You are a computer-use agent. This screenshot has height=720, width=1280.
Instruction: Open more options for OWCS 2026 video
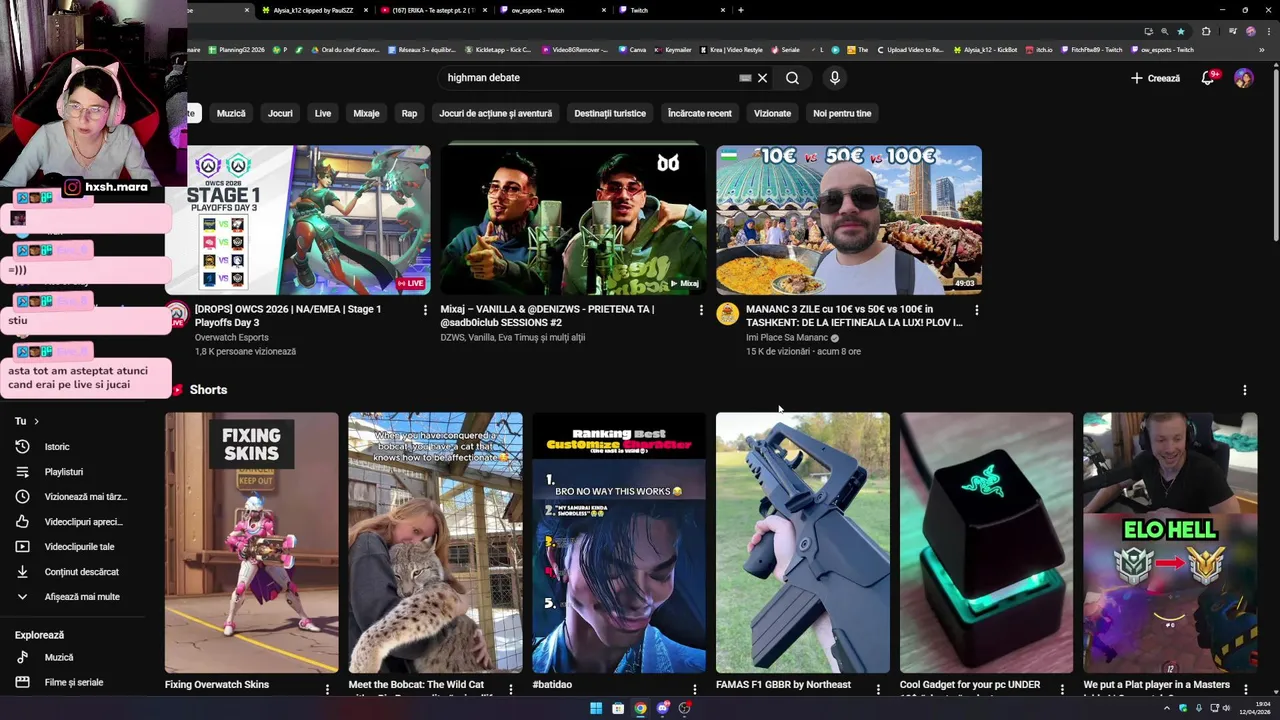point(425,310)
